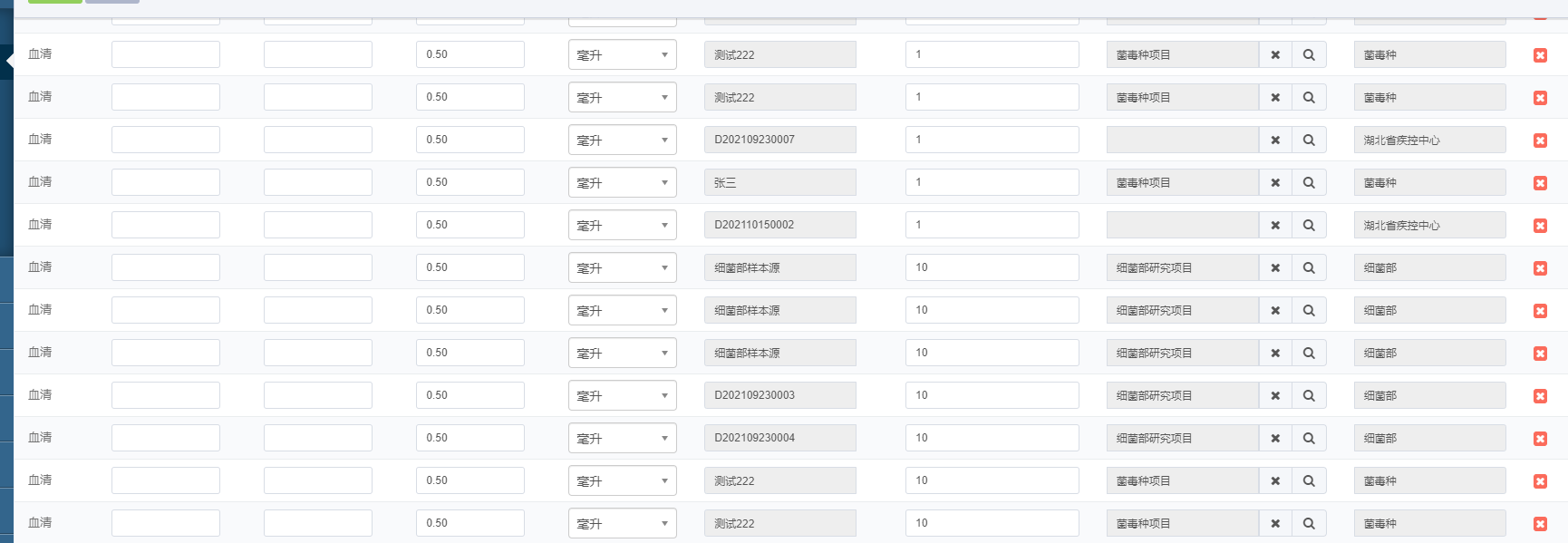The width and height of the screenshot is (1568, 543).
Task: Click the quantity field showing 0.50 on the 张三 row
Action: (470, 181)
